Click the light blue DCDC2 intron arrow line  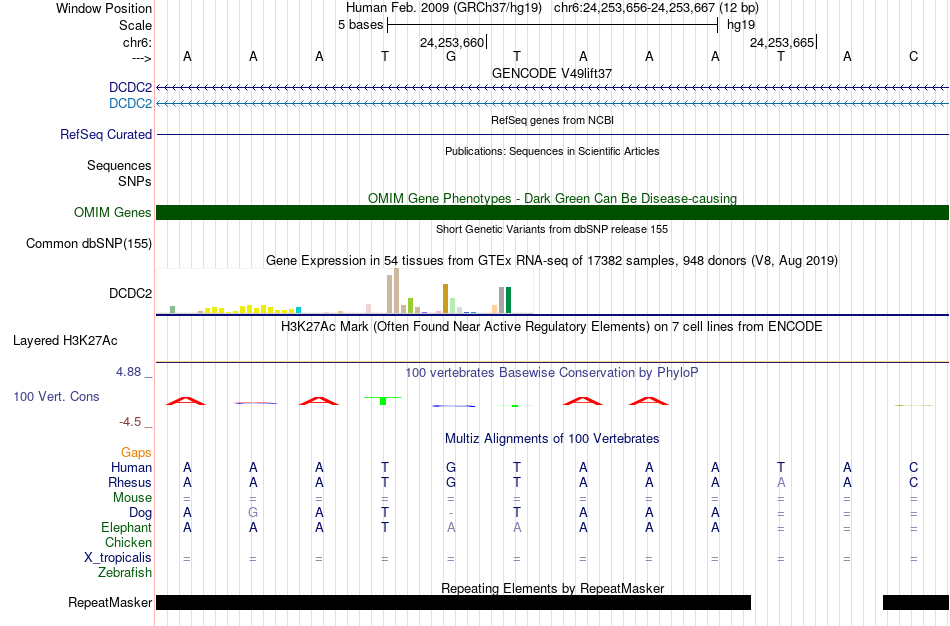(x=553, y=104)
